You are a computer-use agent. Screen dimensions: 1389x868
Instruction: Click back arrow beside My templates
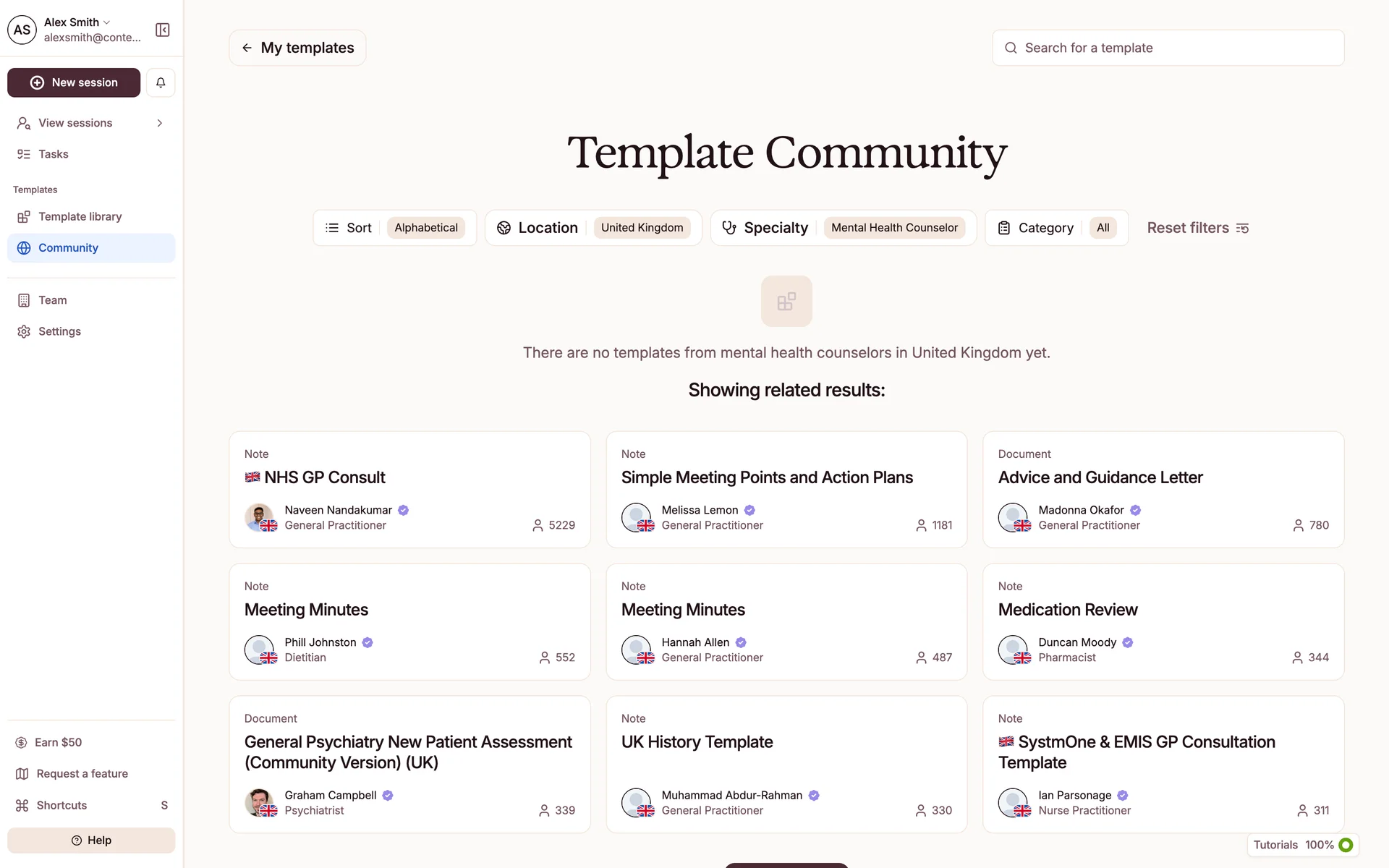tap(247, 48)
